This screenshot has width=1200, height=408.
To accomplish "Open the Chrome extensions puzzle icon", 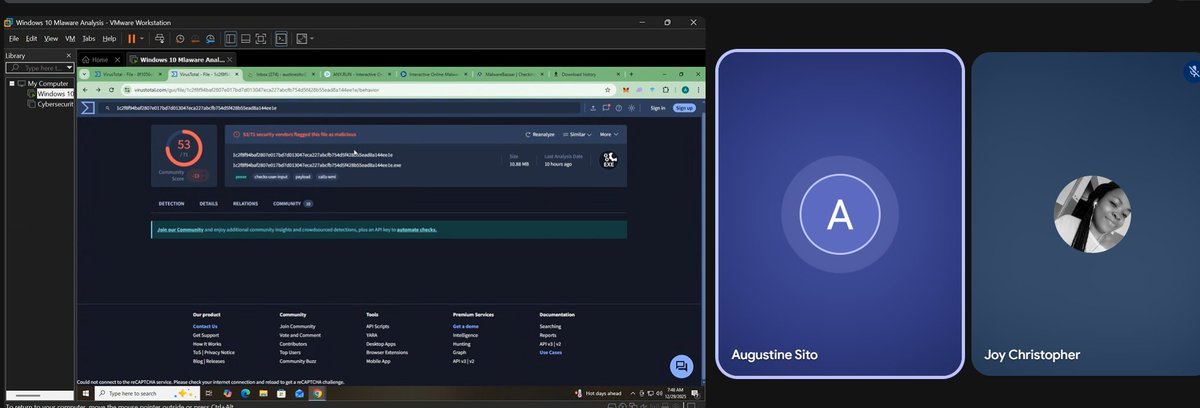I will click(x=665, y=90).
